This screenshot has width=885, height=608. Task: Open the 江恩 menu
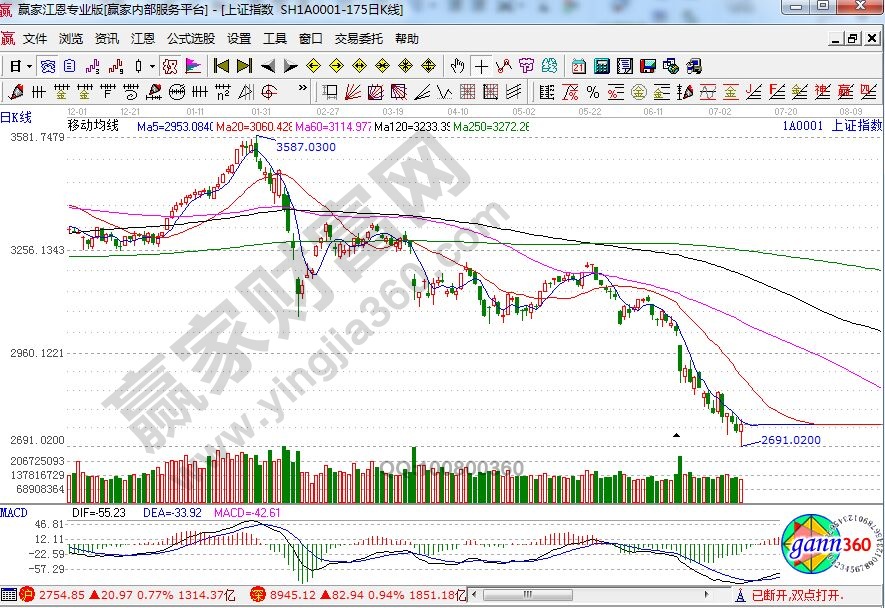pyautogui.click(x=142, y=39)
